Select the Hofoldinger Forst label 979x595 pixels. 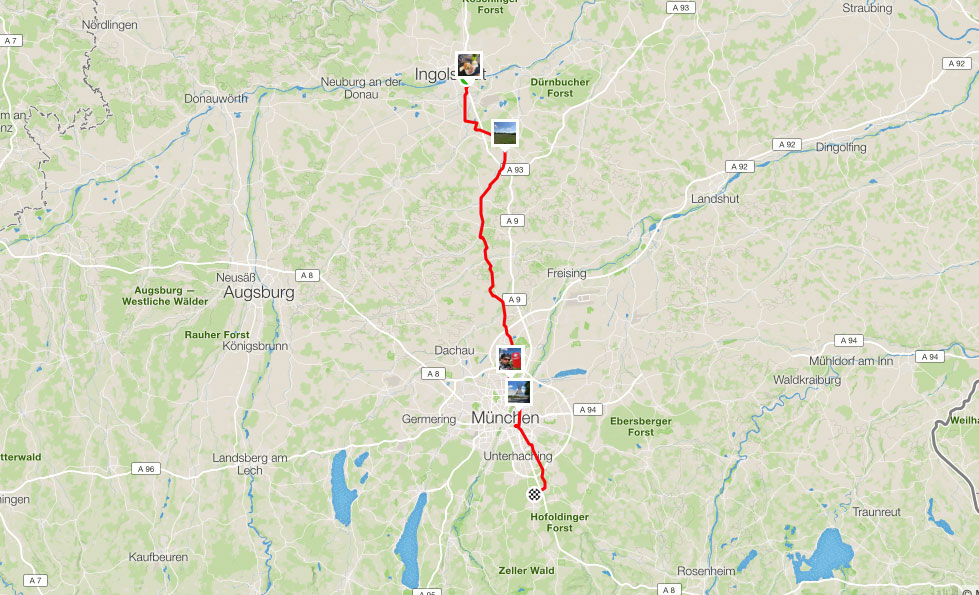[x=559, y=523]
